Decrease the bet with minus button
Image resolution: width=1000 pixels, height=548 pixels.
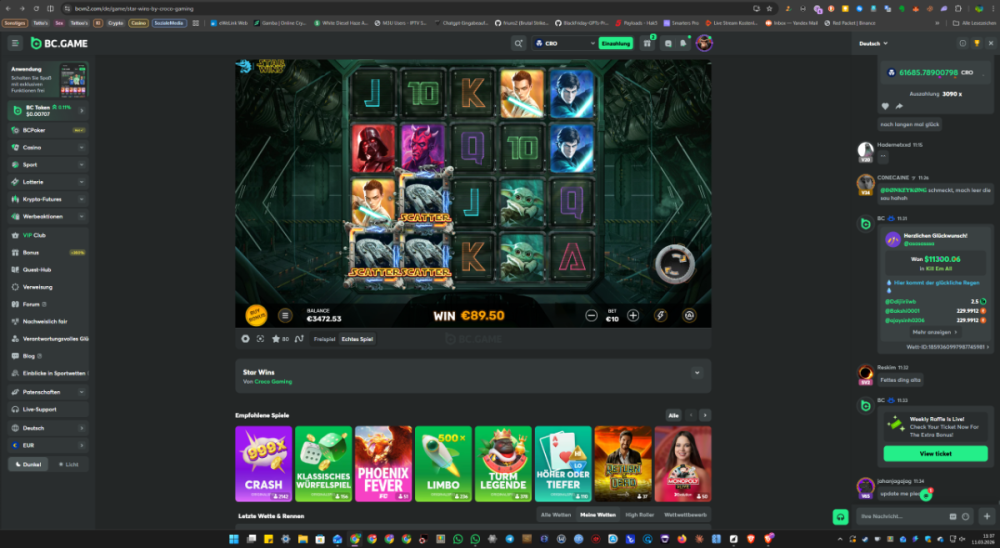(591, 315)
